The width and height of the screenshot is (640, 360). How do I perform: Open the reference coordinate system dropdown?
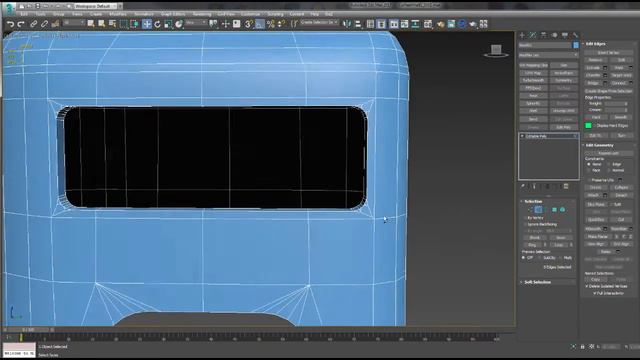[x=196, y=23]
